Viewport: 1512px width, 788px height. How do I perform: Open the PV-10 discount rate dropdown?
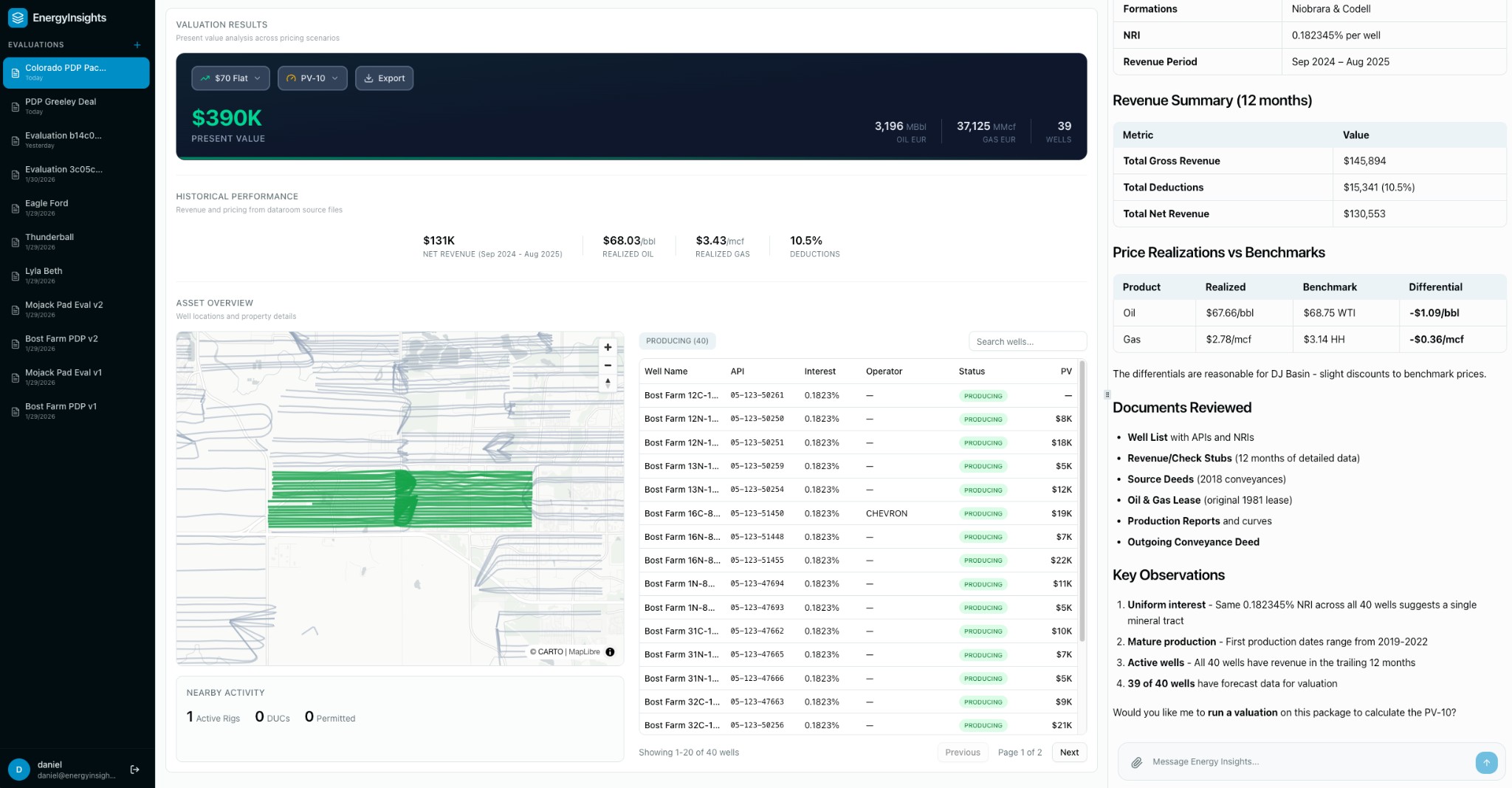click(312, 78)
